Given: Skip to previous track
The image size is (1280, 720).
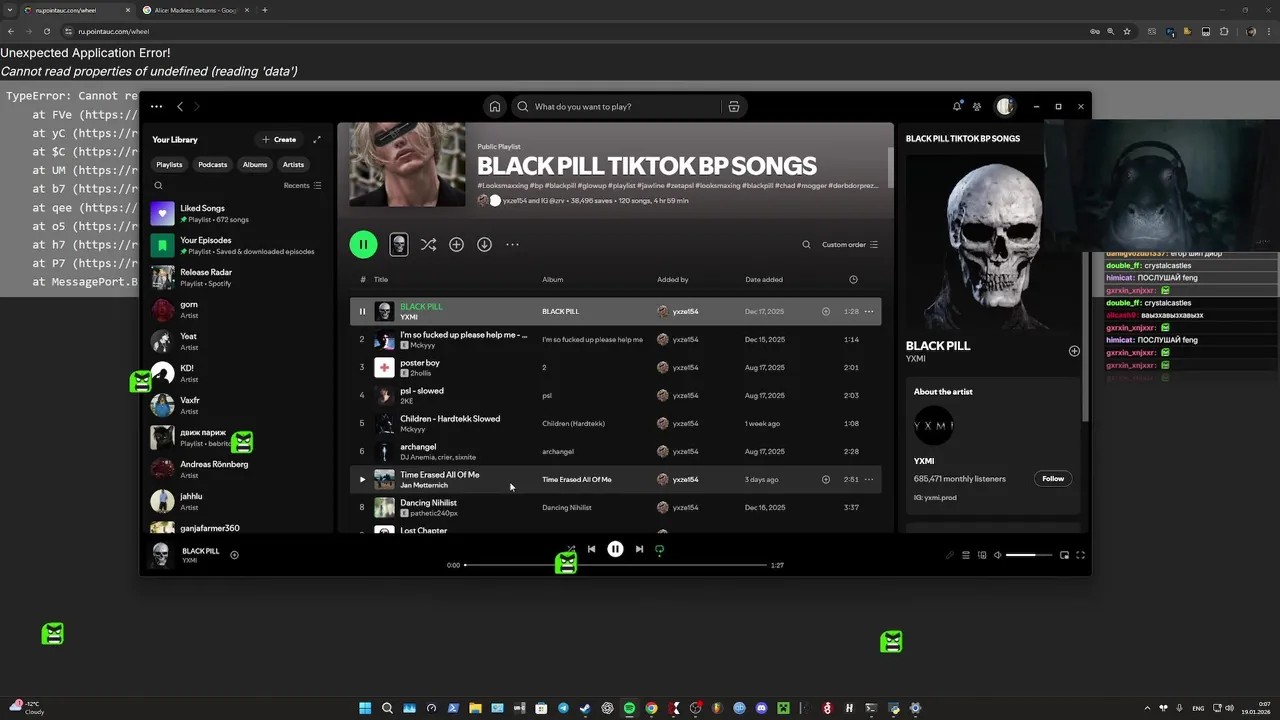Looking at the screenshot, I should [591, 549].
